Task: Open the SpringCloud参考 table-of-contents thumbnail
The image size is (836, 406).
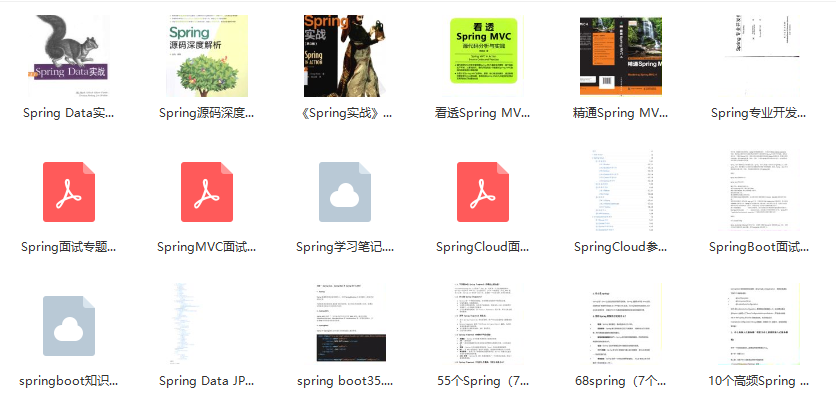Action: 621,190
